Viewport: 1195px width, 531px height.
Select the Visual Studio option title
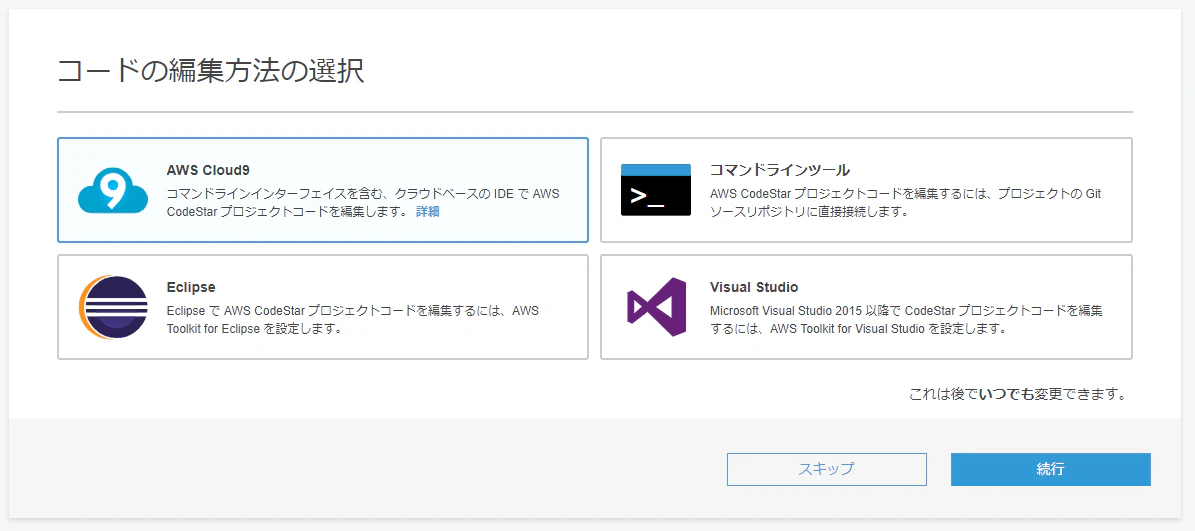754,287
